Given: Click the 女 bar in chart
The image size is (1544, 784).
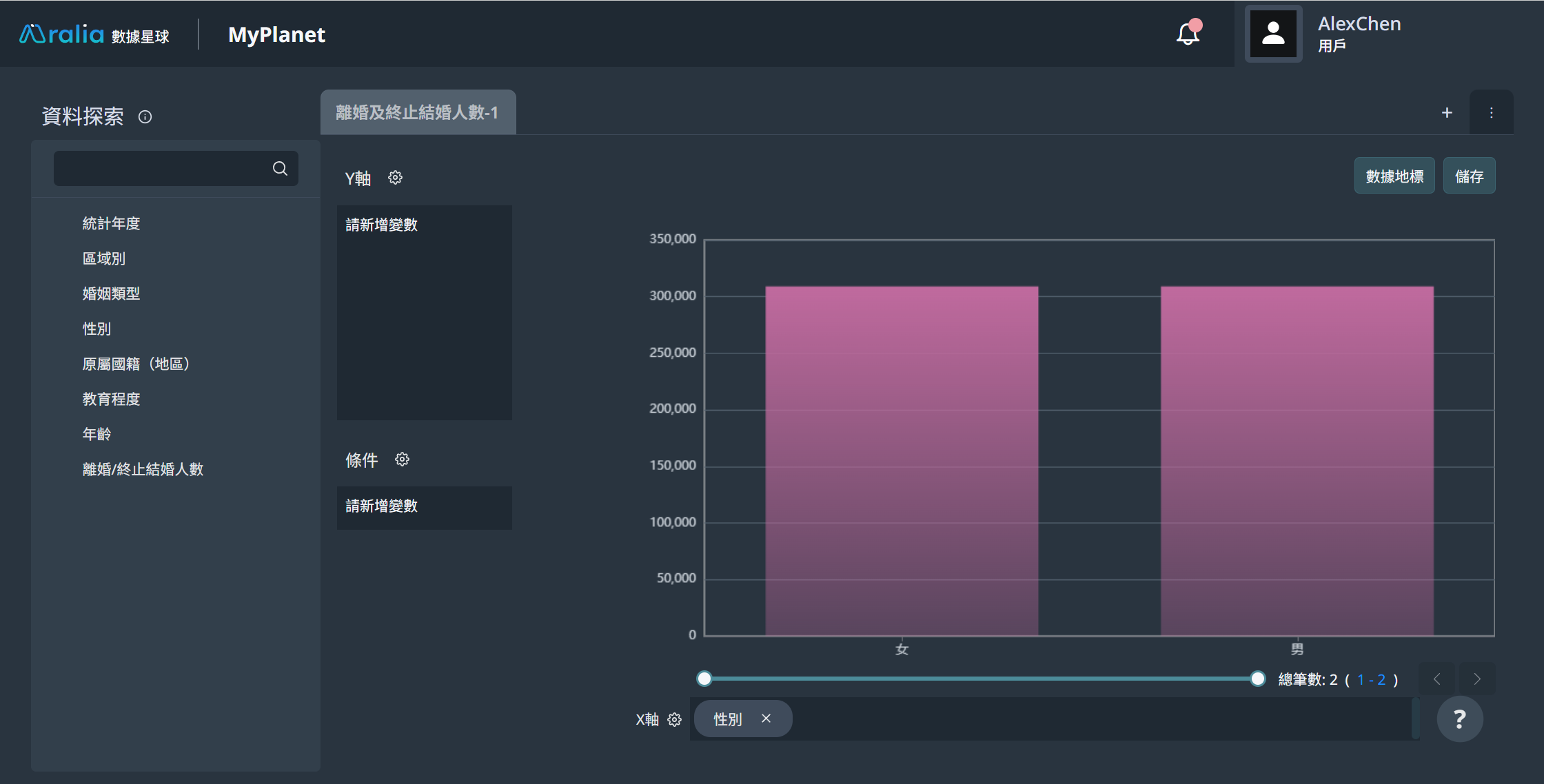Looking at the screenshot, I should pos(902,460).
